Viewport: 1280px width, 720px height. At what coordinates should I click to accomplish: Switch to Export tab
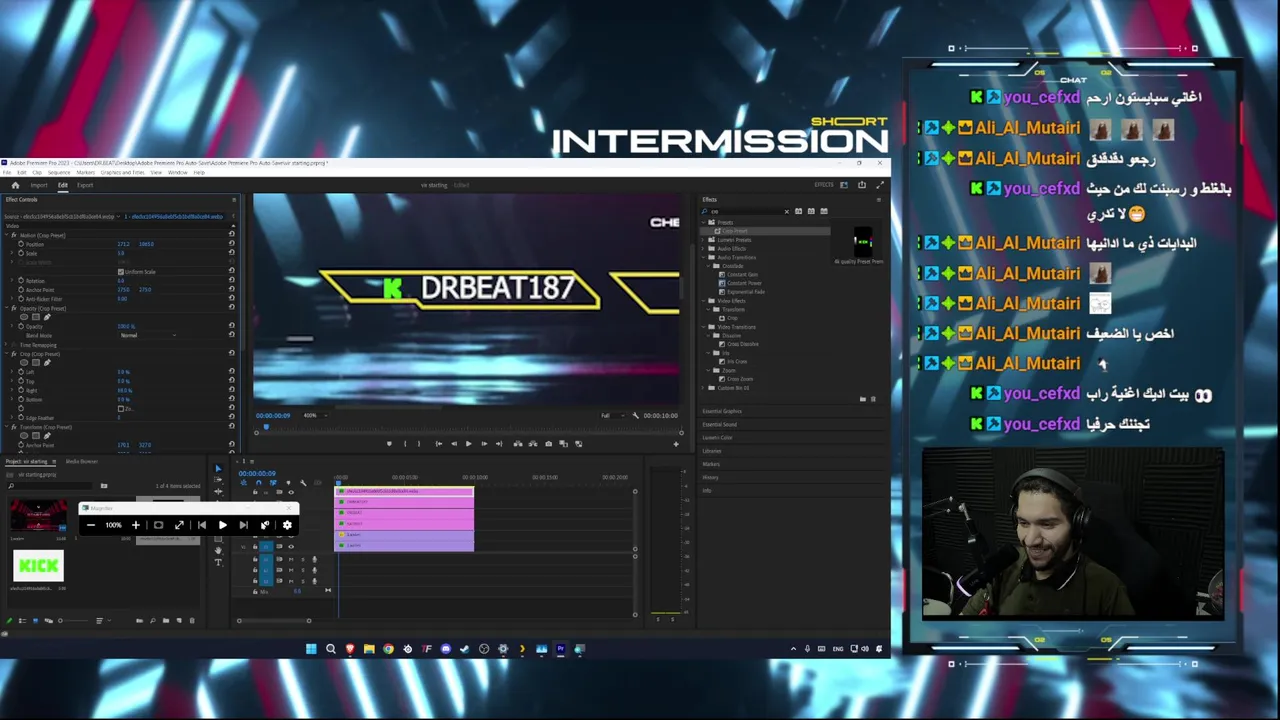85,185
